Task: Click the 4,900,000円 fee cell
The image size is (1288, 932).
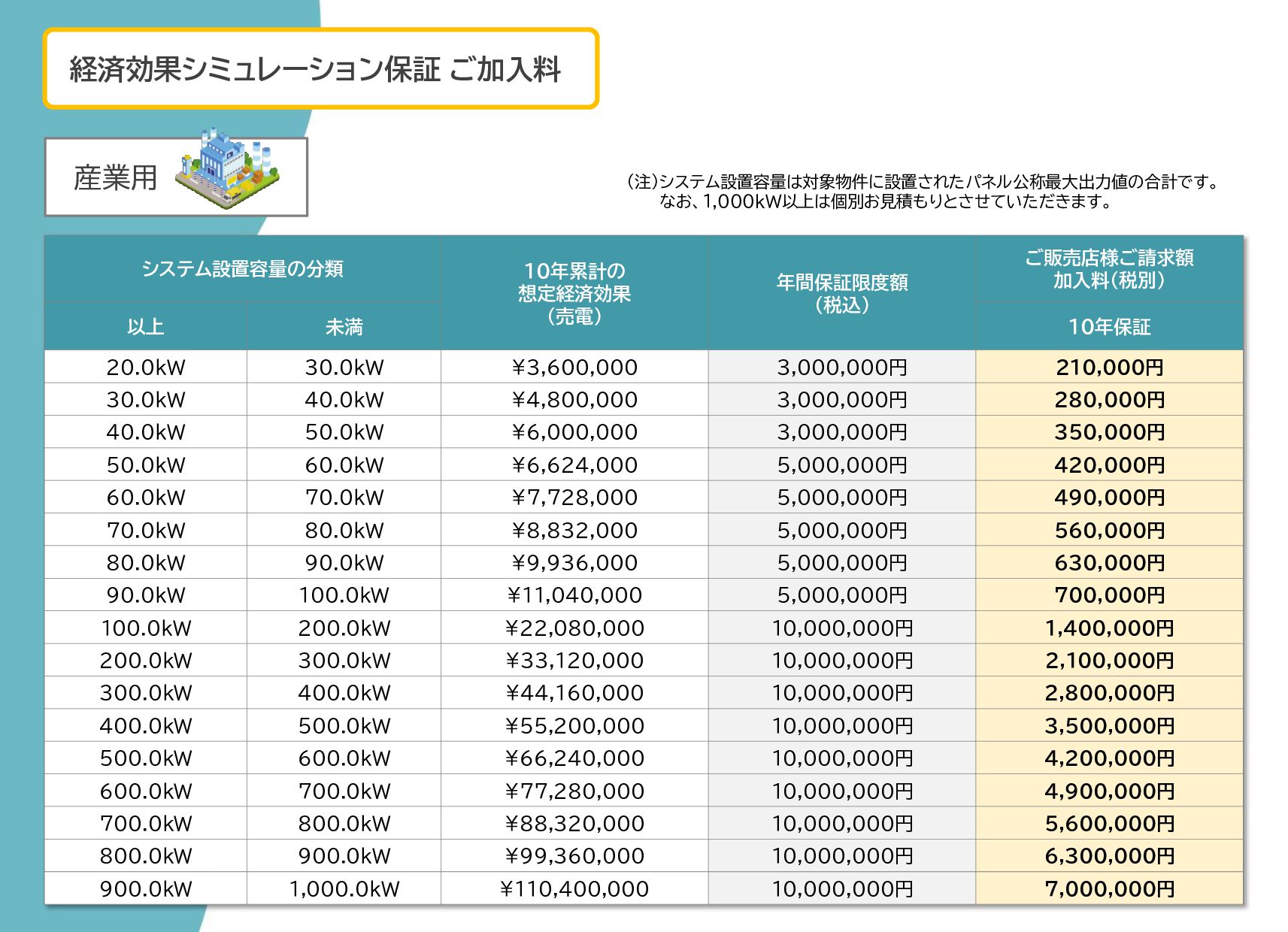Action: [1109, 791]
